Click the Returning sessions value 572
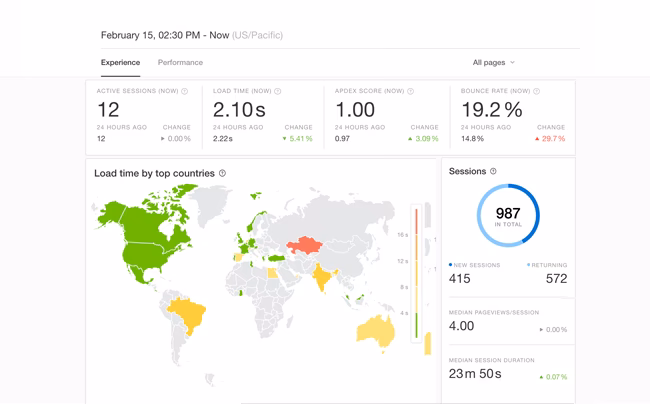This screenshot has width=650, height=404. (556, 278)
